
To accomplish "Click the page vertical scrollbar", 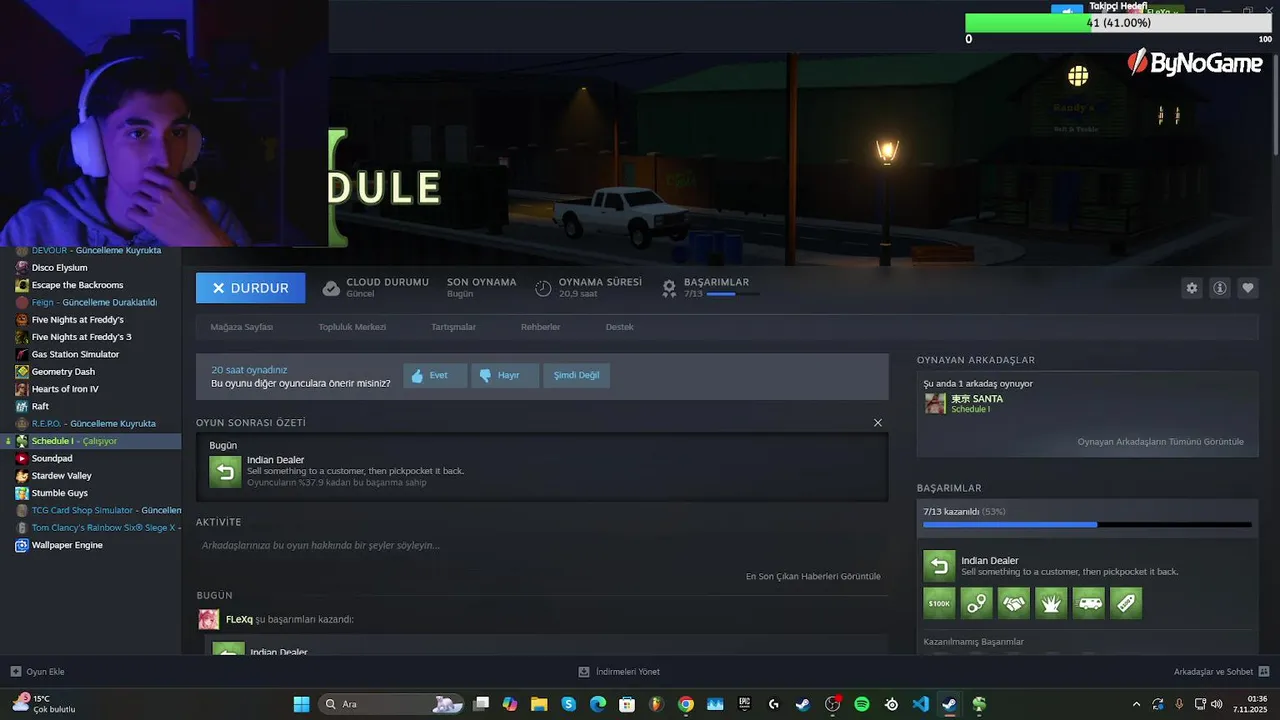I will [1275, 105].
